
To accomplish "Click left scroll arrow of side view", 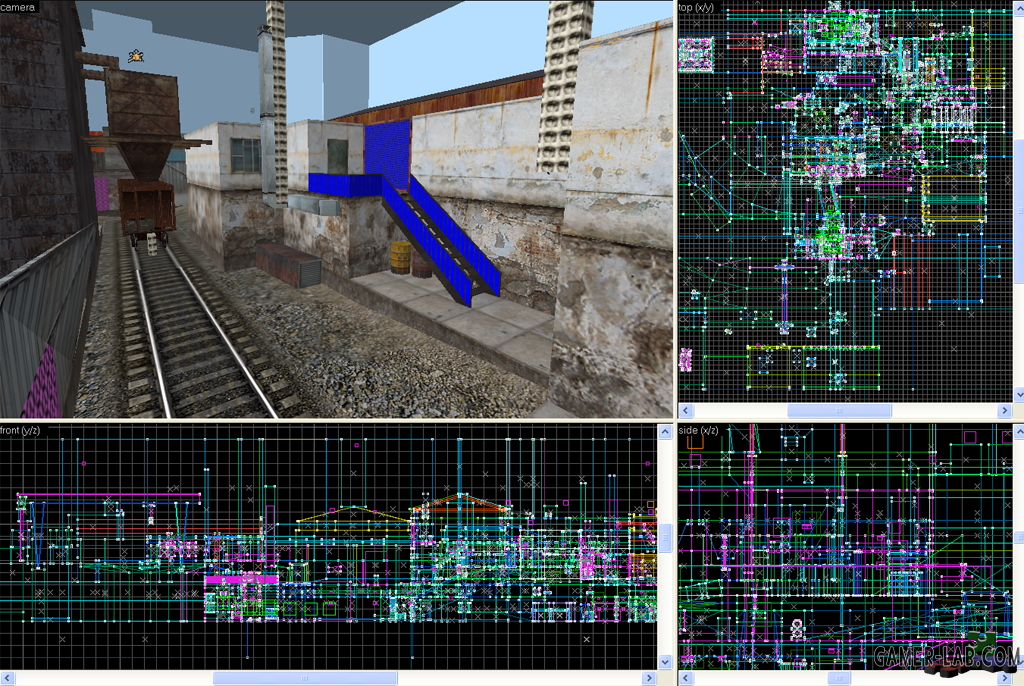I will click(685, 678).
